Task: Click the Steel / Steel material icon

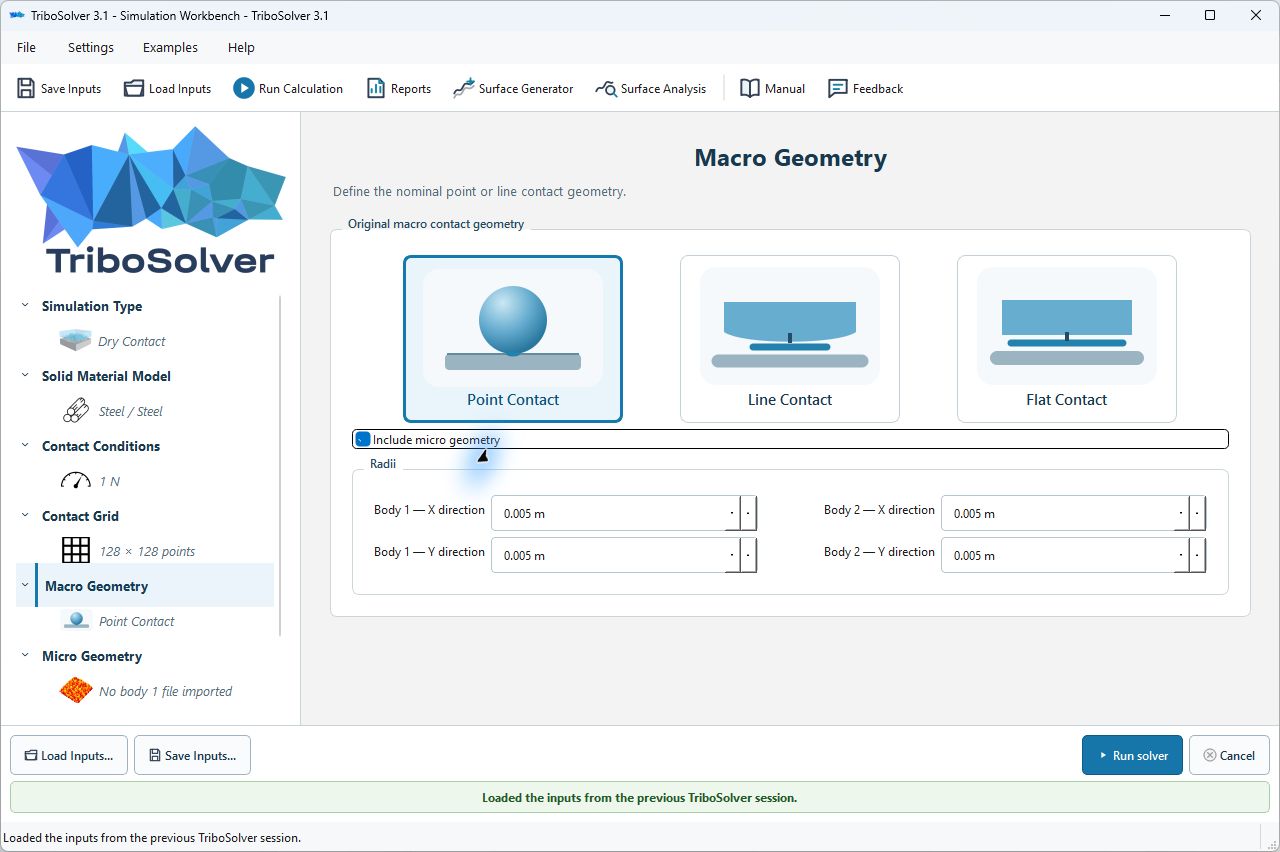Action: (76, 411)
